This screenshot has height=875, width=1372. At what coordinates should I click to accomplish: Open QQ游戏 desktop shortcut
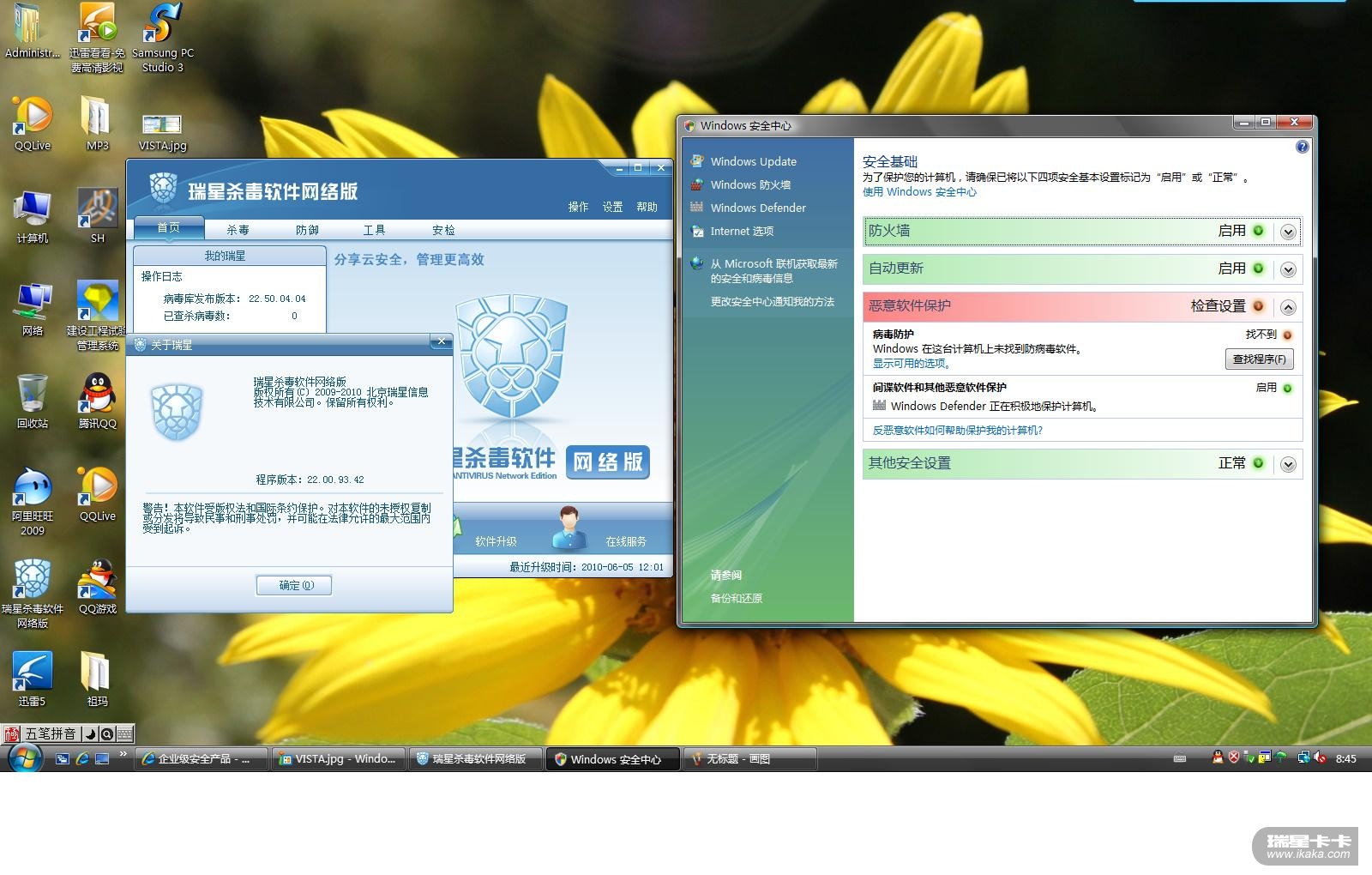click(97, 587)
